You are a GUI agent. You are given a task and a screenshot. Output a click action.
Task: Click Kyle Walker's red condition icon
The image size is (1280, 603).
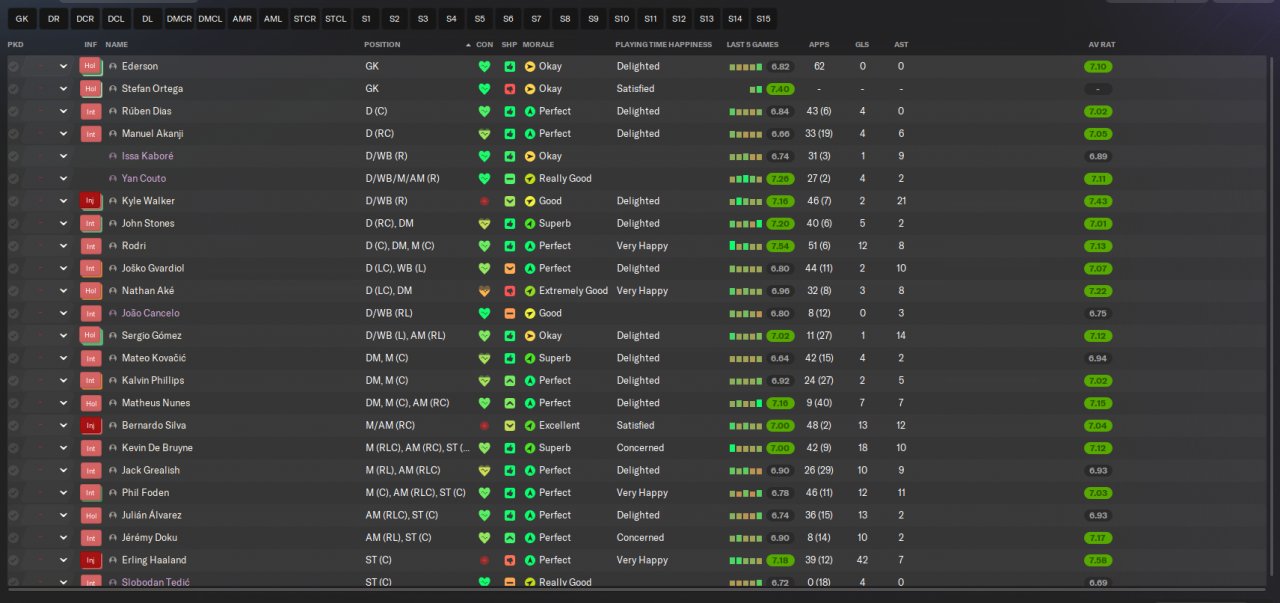click(485, 201)
